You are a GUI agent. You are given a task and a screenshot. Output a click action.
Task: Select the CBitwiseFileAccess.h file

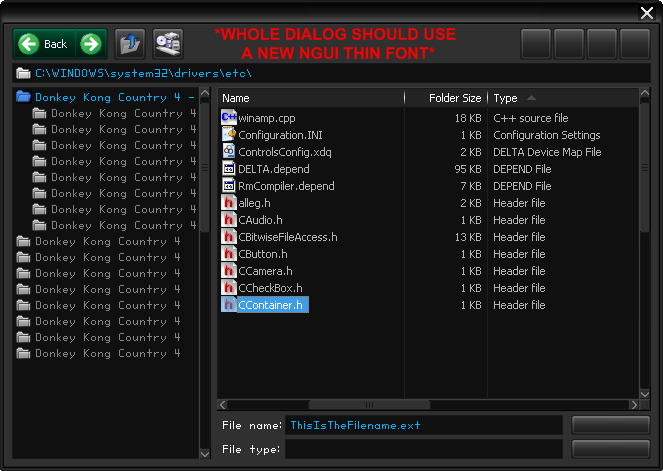[x=287, y=236]
